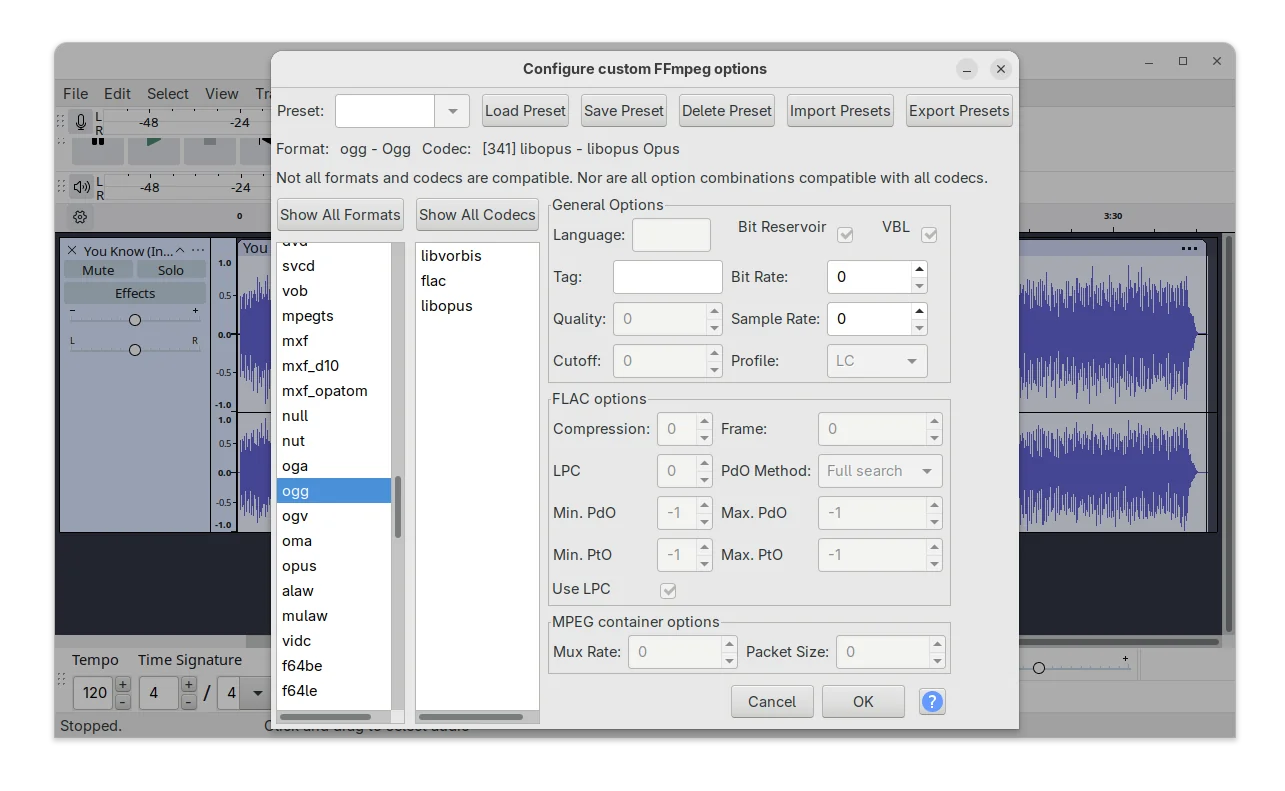Click the record meter microphone icon
This screenshot has height=791, width=1285.
pyautogui.click(x=81, y=122)
